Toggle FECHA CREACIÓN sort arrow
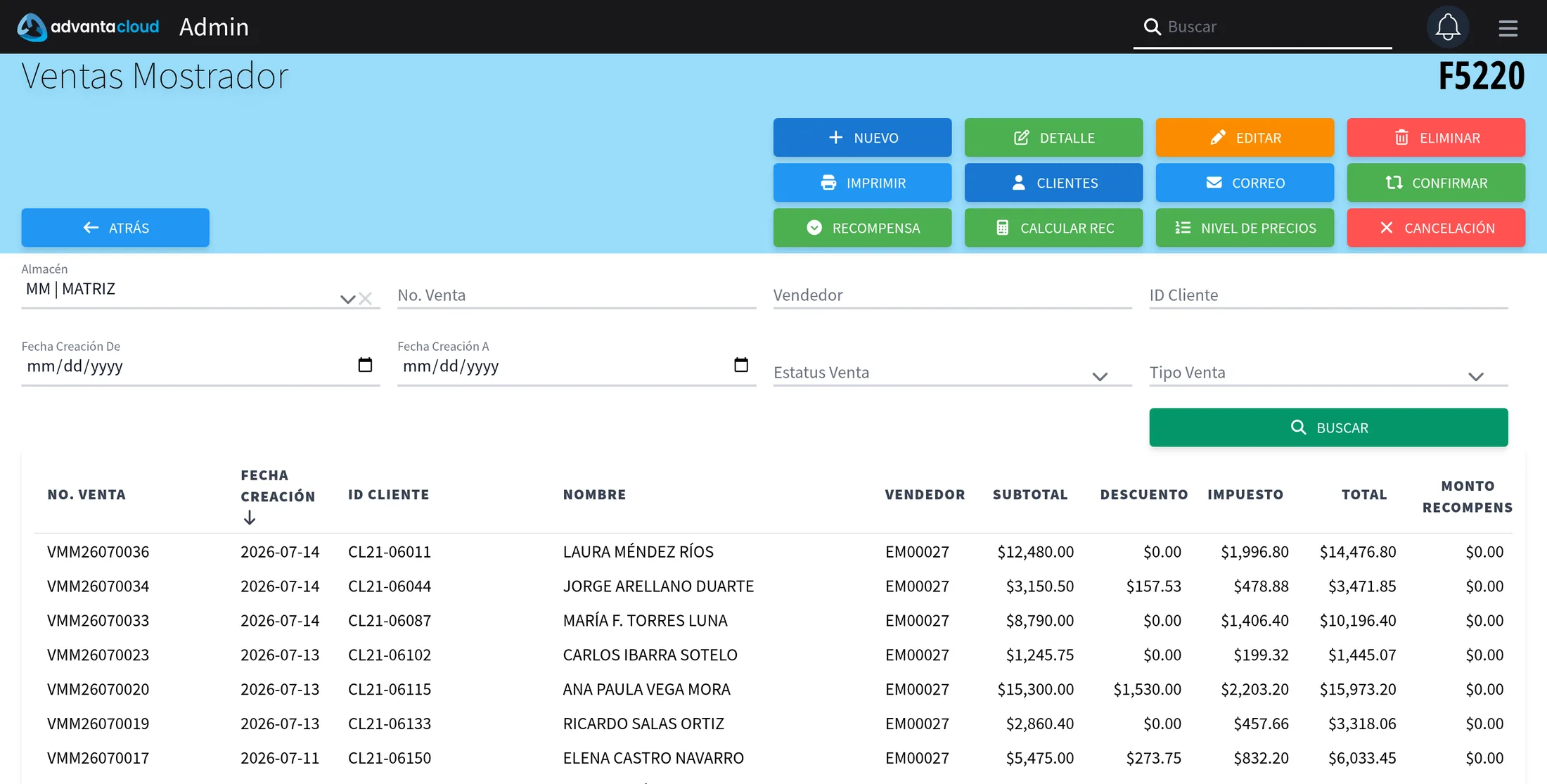This screenshot has width=1547, height=784. 249,518
